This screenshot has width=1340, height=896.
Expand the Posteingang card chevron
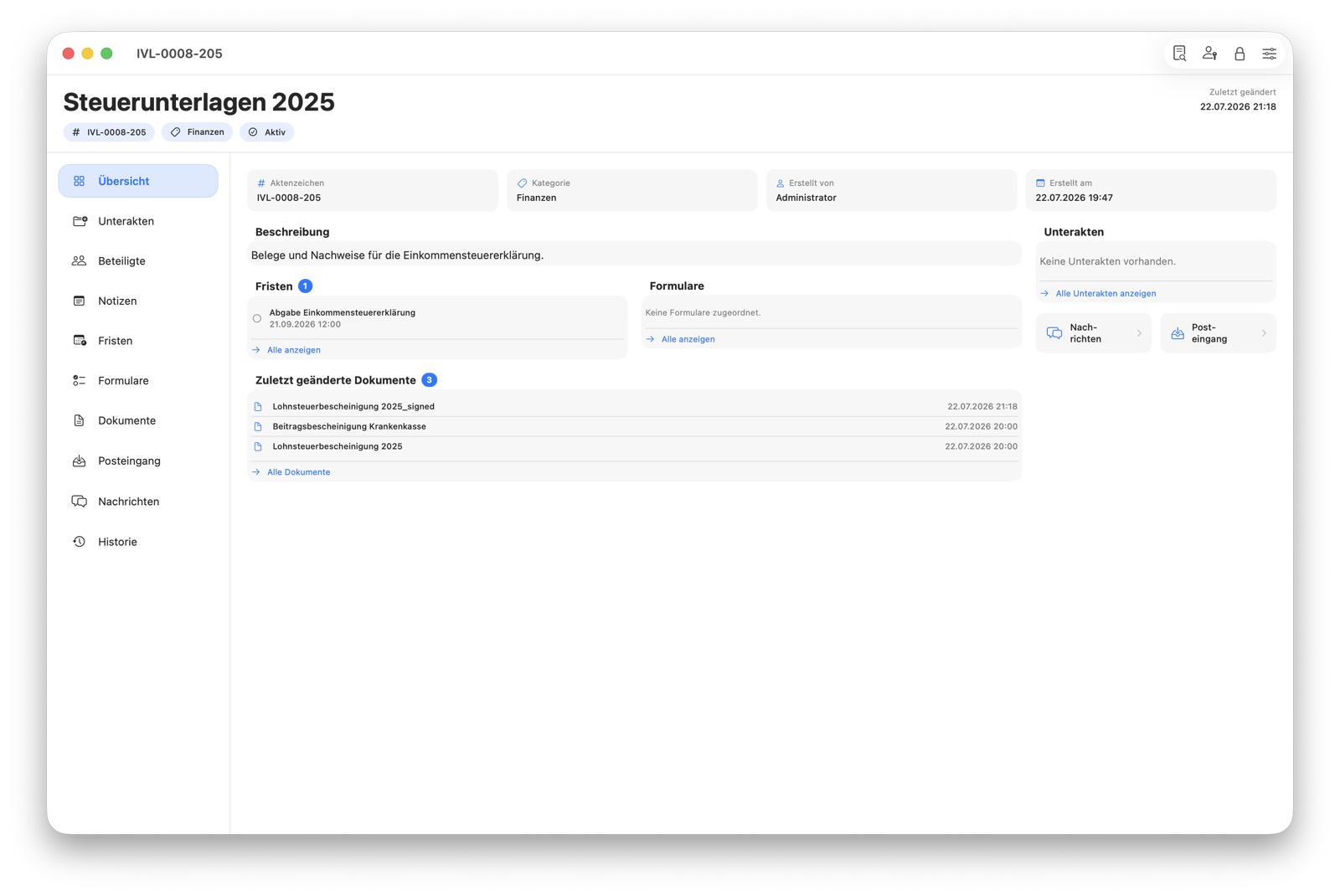pos(1264,333)
